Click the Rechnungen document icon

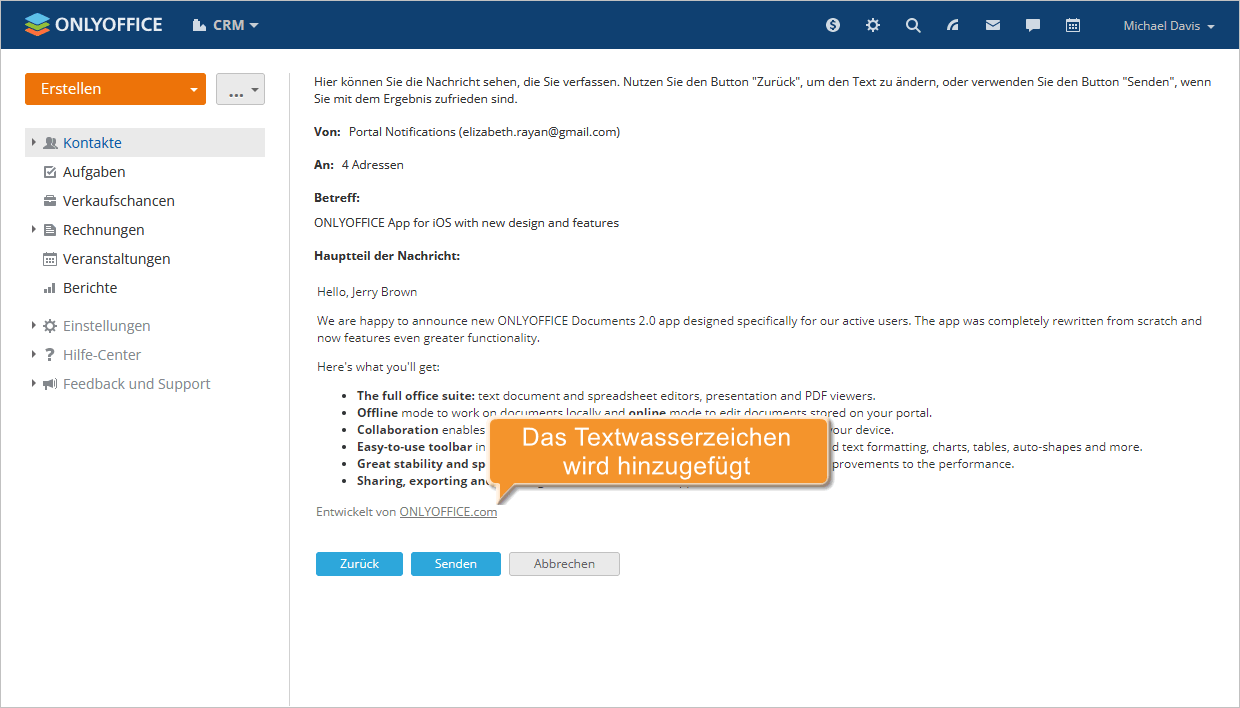click(50, 230)
